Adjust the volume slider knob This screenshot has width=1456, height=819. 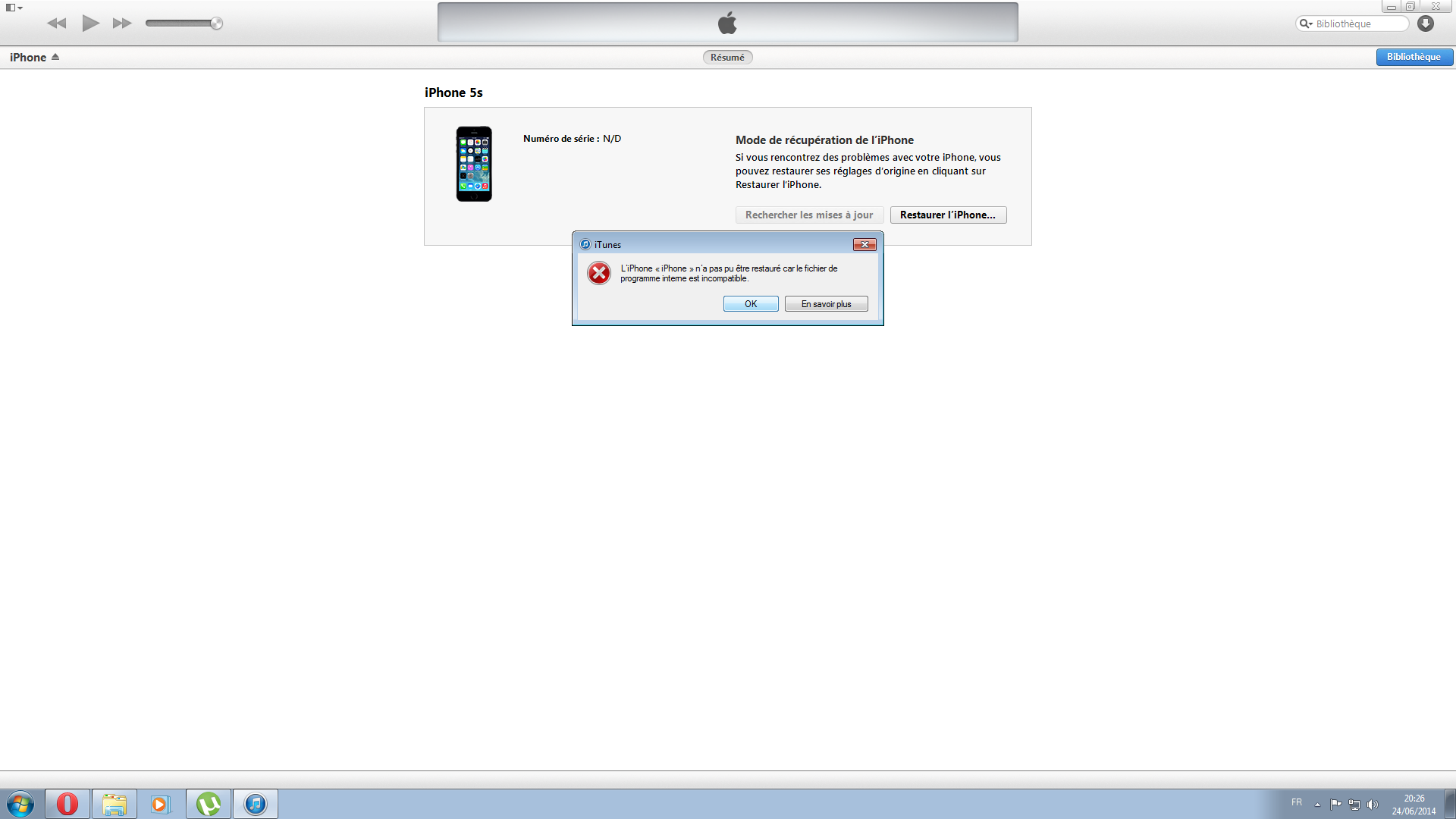tap(216, 24)
